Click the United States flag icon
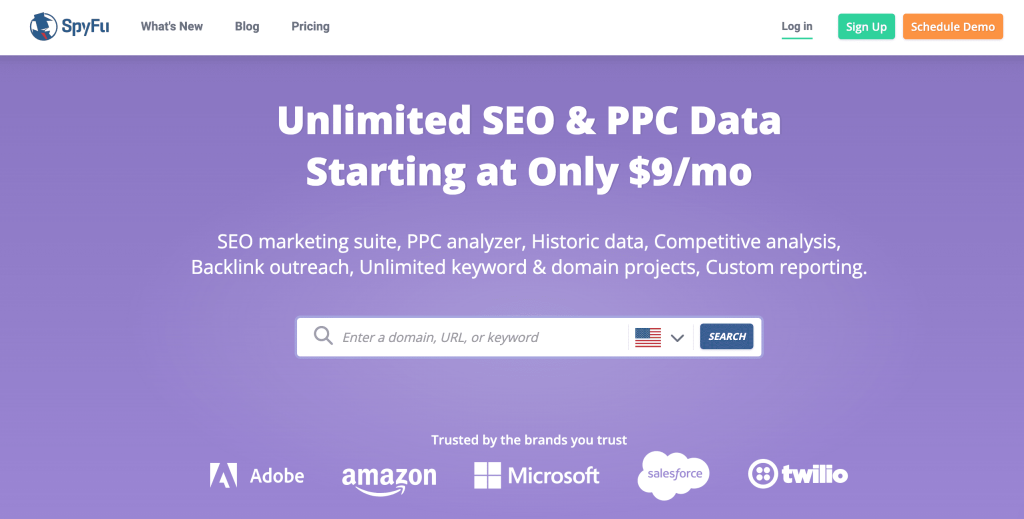Viewport: 1024px width, 519px height. 648,337
